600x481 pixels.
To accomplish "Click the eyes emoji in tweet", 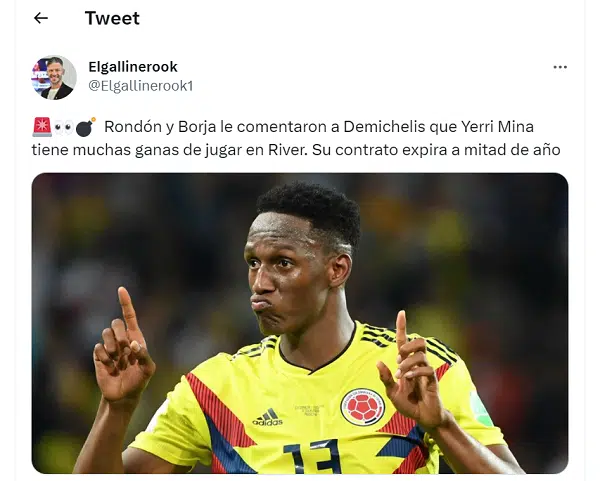I will (x=64, y=127).
